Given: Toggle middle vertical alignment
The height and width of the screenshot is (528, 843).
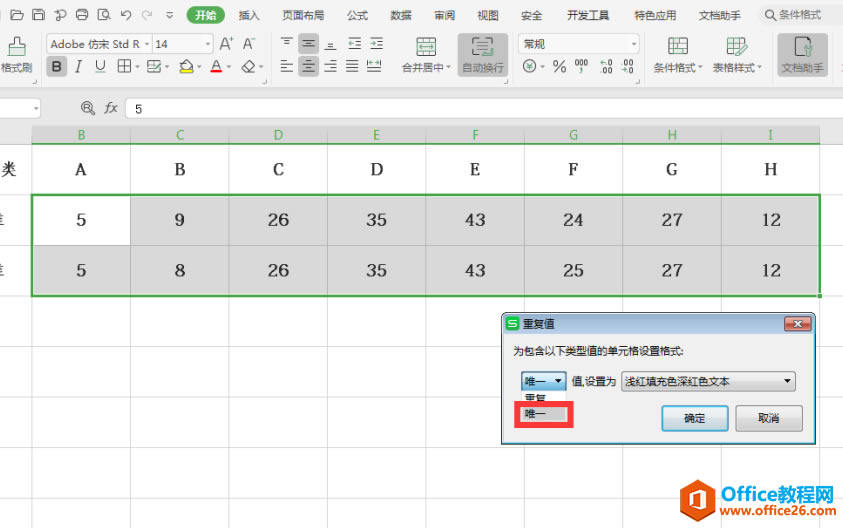Looking at the screenshot, I should coord(309,44).
